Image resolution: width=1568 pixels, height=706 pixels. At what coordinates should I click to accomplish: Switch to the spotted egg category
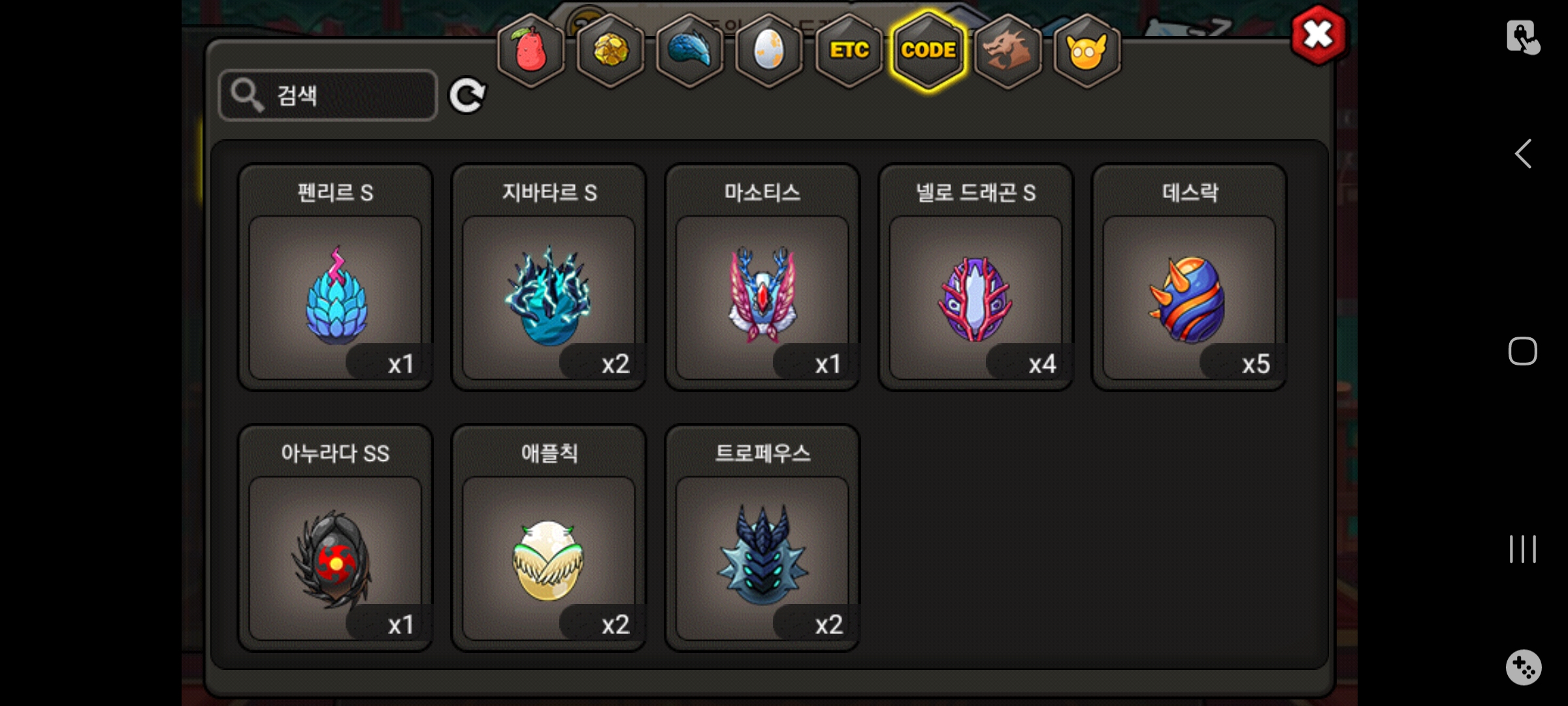coord(769,50)
